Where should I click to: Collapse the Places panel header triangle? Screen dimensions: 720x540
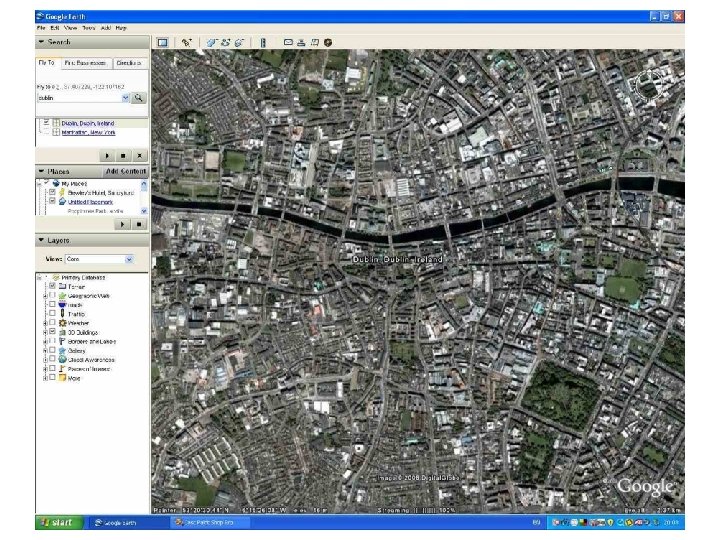coord(41,171)
